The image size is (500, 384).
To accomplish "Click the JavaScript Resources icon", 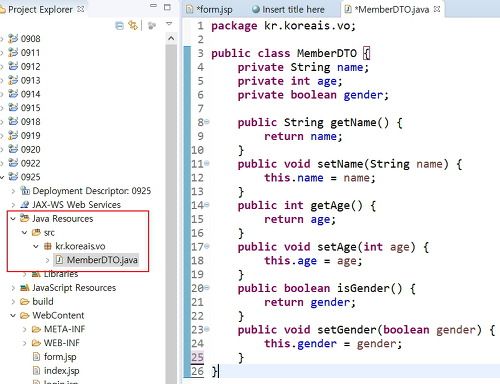I will click(x=25, y=288).
